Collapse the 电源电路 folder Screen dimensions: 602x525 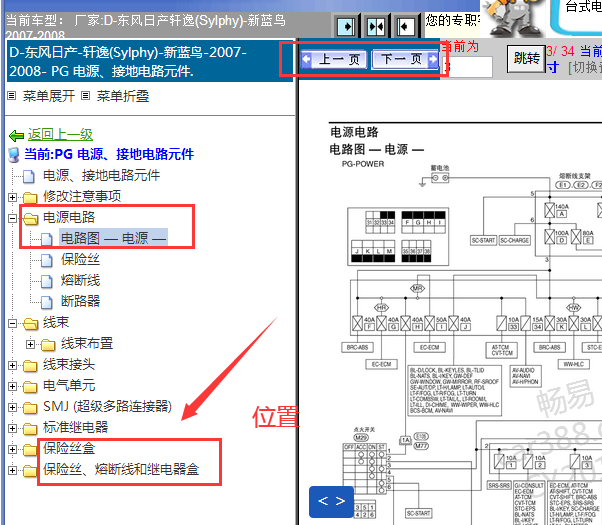12,218
